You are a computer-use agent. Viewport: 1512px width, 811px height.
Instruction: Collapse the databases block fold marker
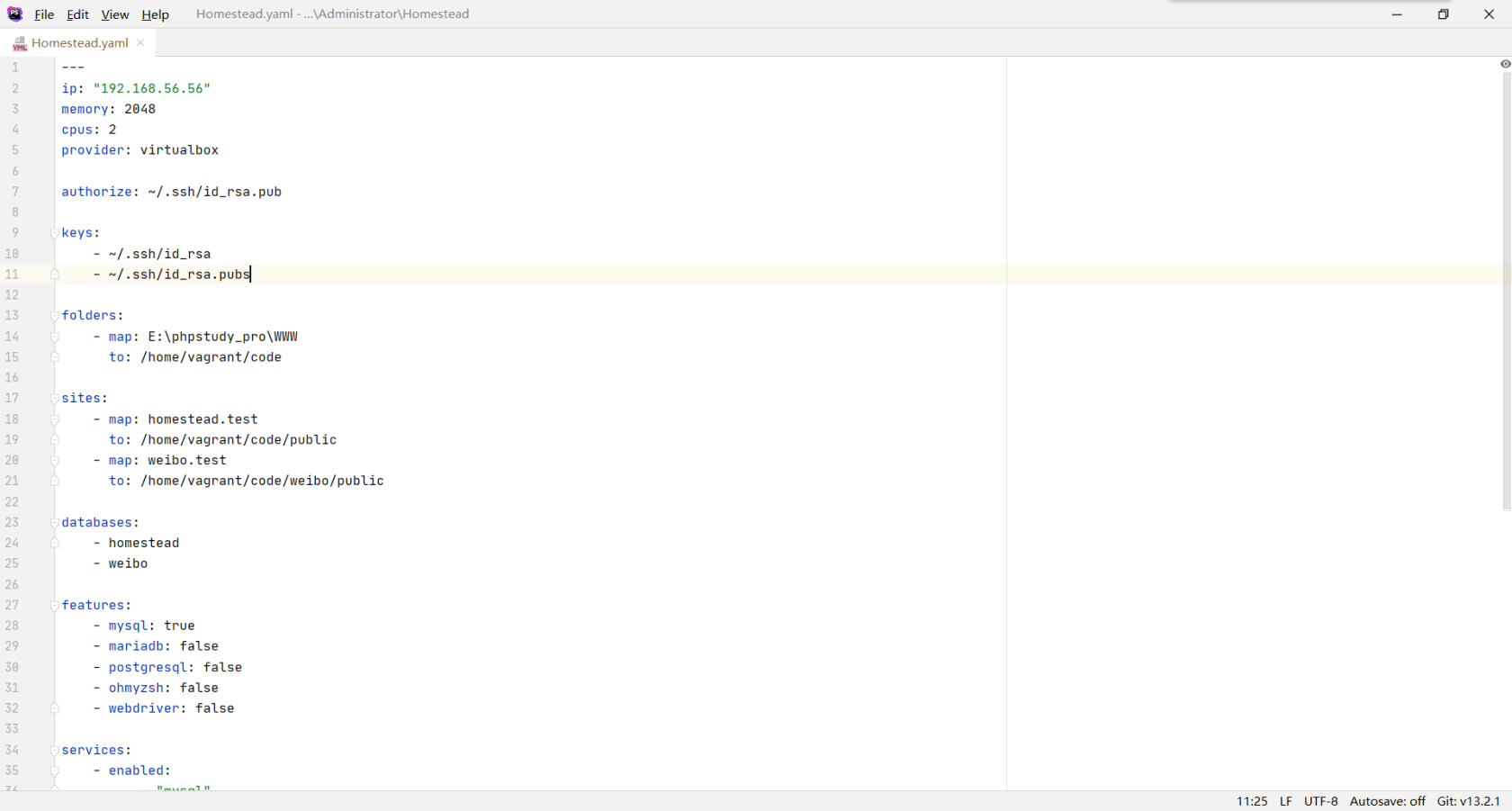coord(55,523)
